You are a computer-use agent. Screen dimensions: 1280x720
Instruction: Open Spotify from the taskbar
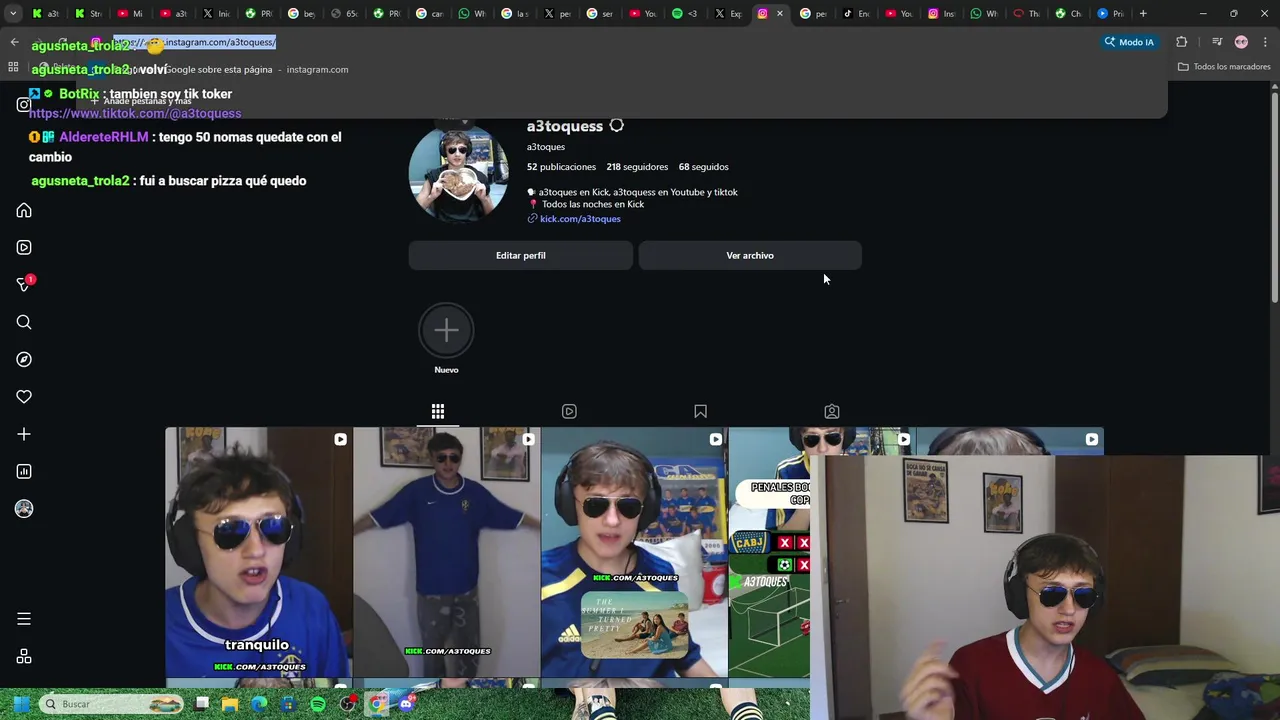pos(318,704)
